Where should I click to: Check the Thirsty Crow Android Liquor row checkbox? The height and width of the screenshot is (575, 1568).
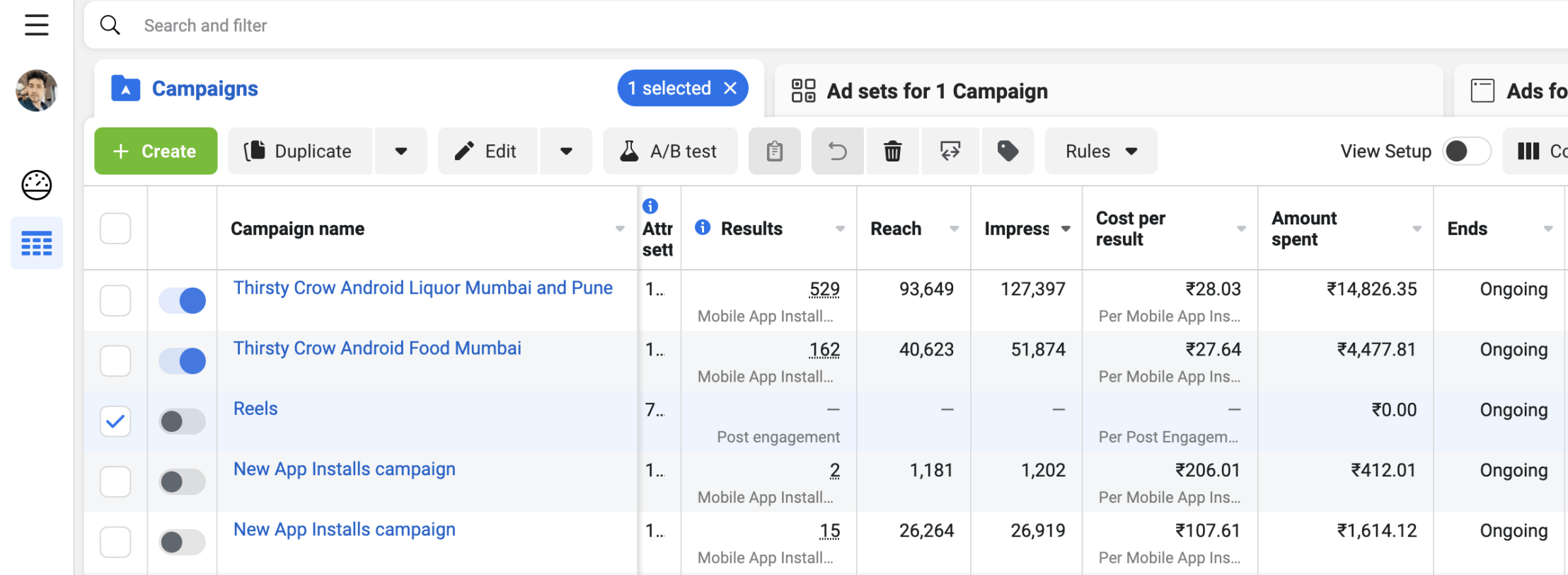tap(115, 300)
